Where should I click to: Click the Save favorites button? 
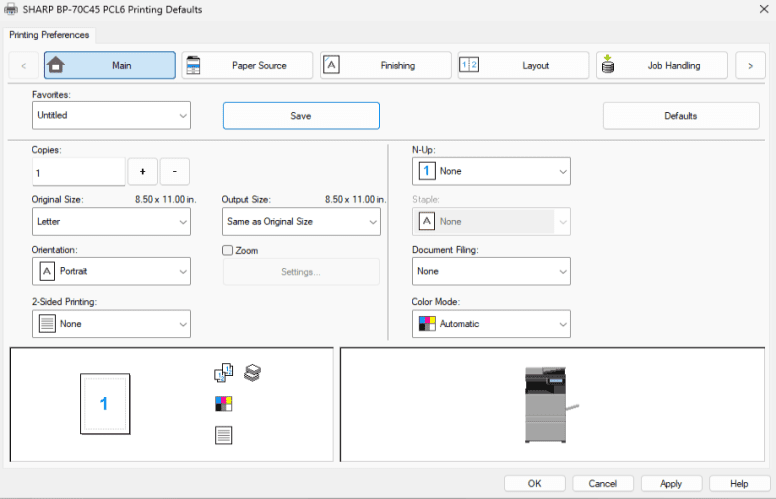301,116
